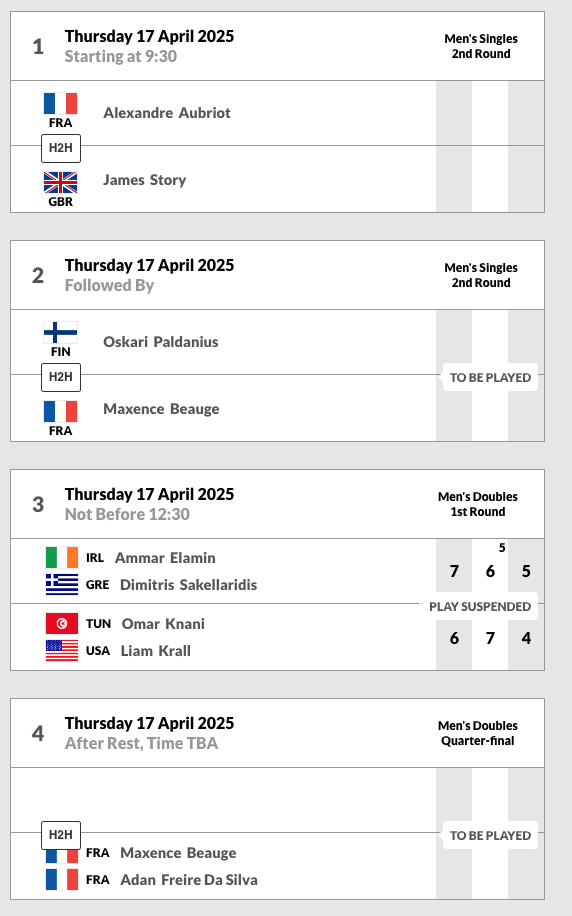The width and height of the screenshot is (572, 916).
Task: Click the Greek flag next to Dimitris Sakellaridis
Action: tap(62, 584)
